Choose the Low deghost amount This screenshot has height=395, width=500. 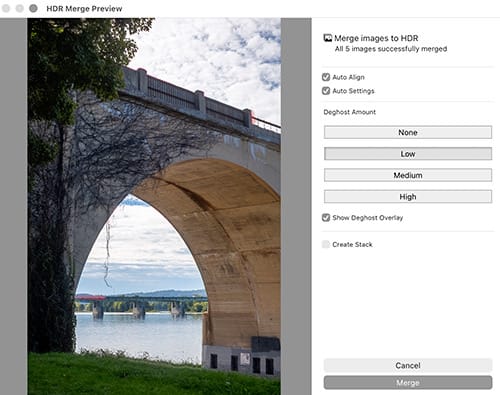(408, 154)
